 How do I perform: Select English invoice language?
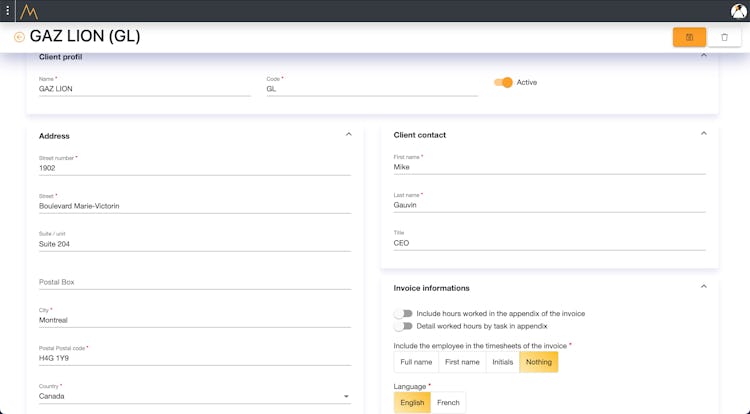coord(412,403)
